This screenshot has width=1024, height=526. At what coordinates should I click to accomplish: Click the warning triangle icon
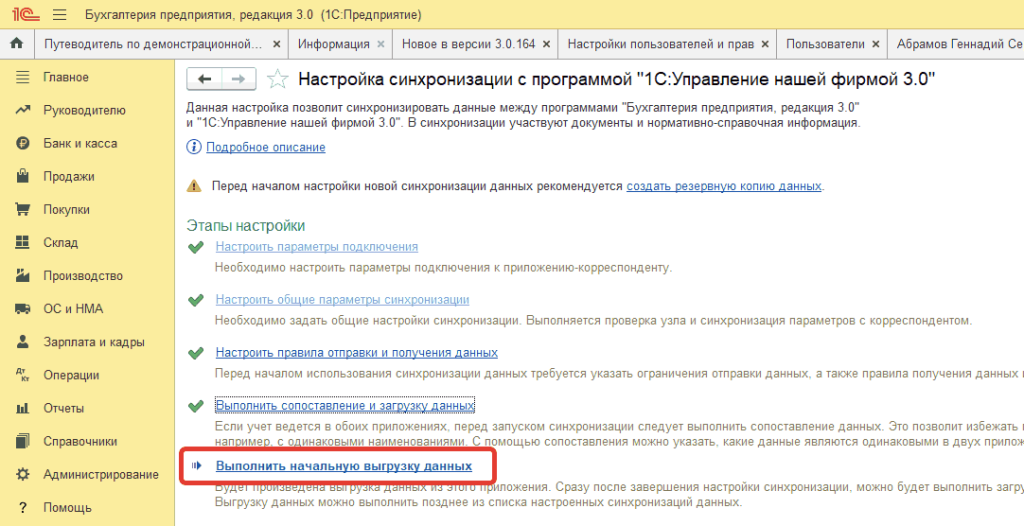coord(194,186)
